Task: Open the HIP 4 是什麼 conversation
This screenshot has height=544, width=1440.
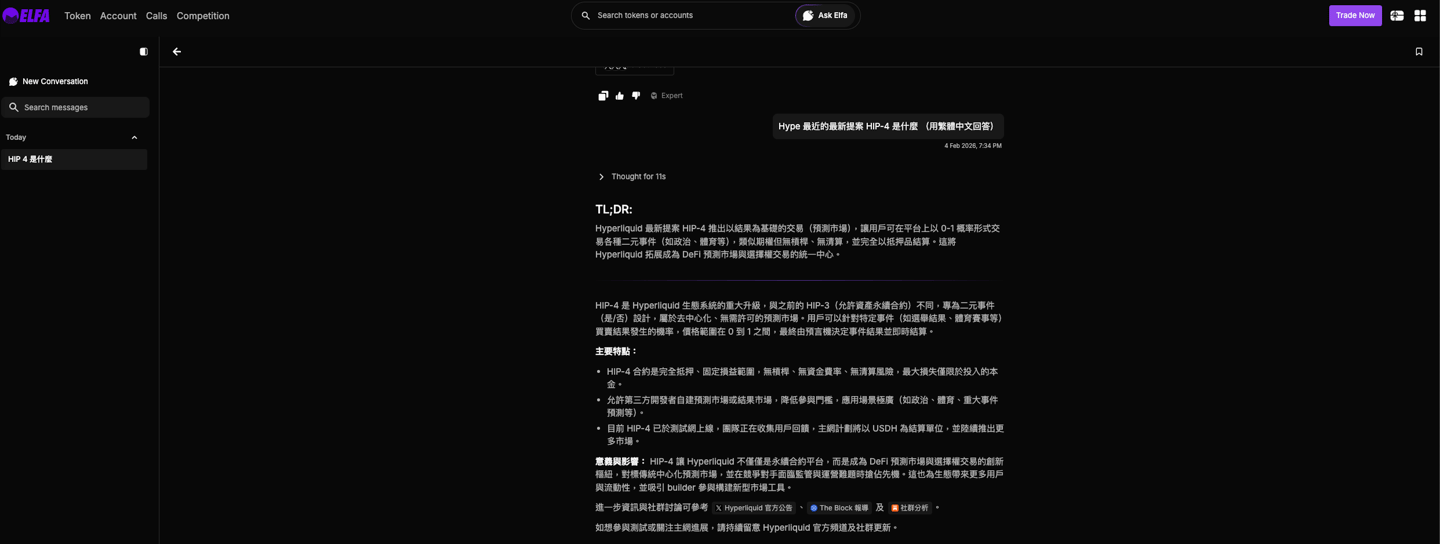Action: pos(74,159)
